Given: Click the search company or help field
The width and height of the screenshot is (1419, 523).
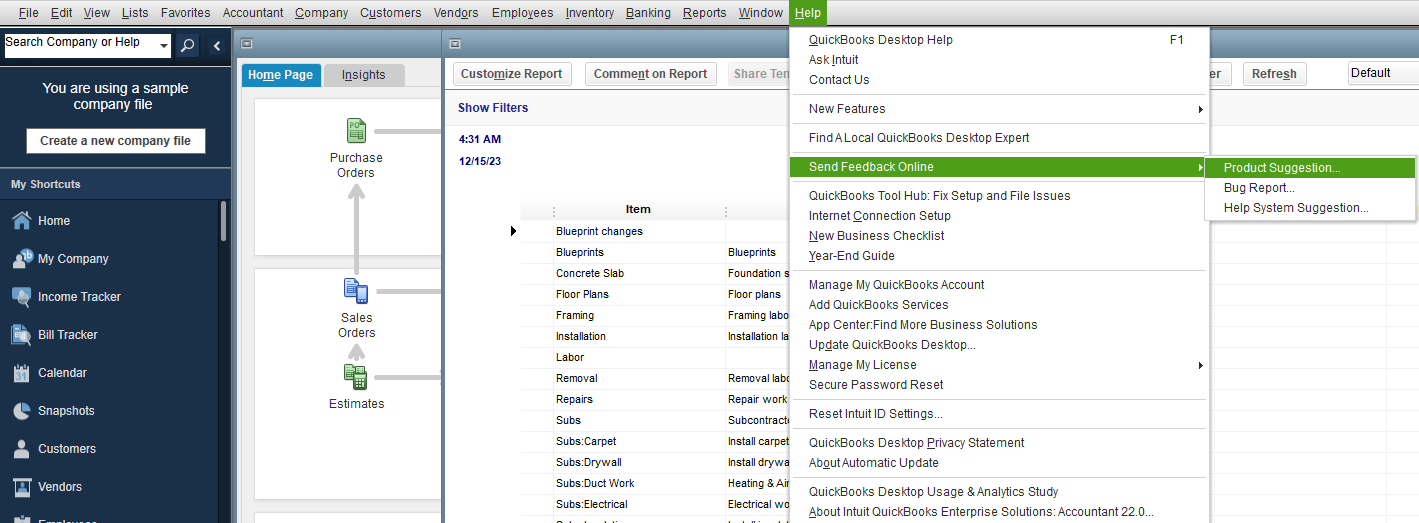Looking at the screenshot, I should (80, 44).
